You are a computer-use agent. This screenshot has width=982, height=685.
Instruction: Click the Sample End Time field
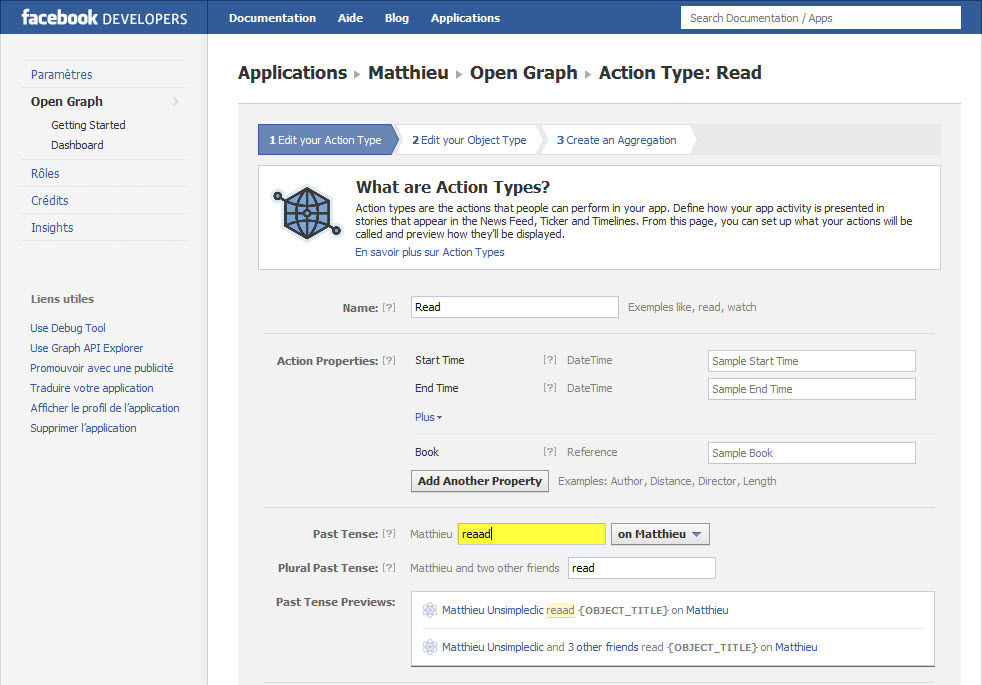pos(811,389)
